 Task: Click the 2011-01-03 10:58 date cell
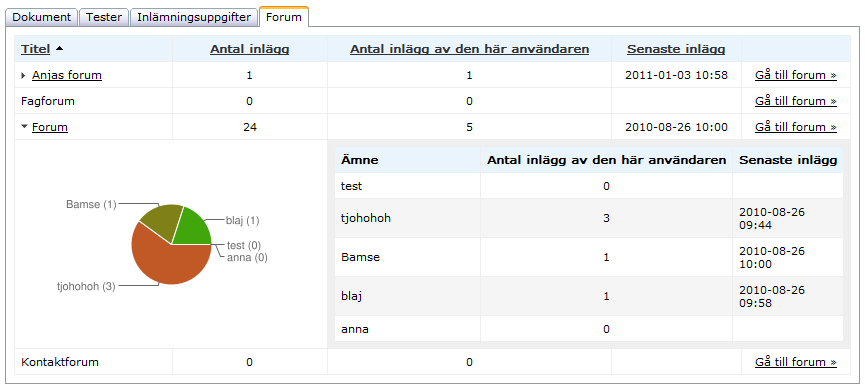676,75
